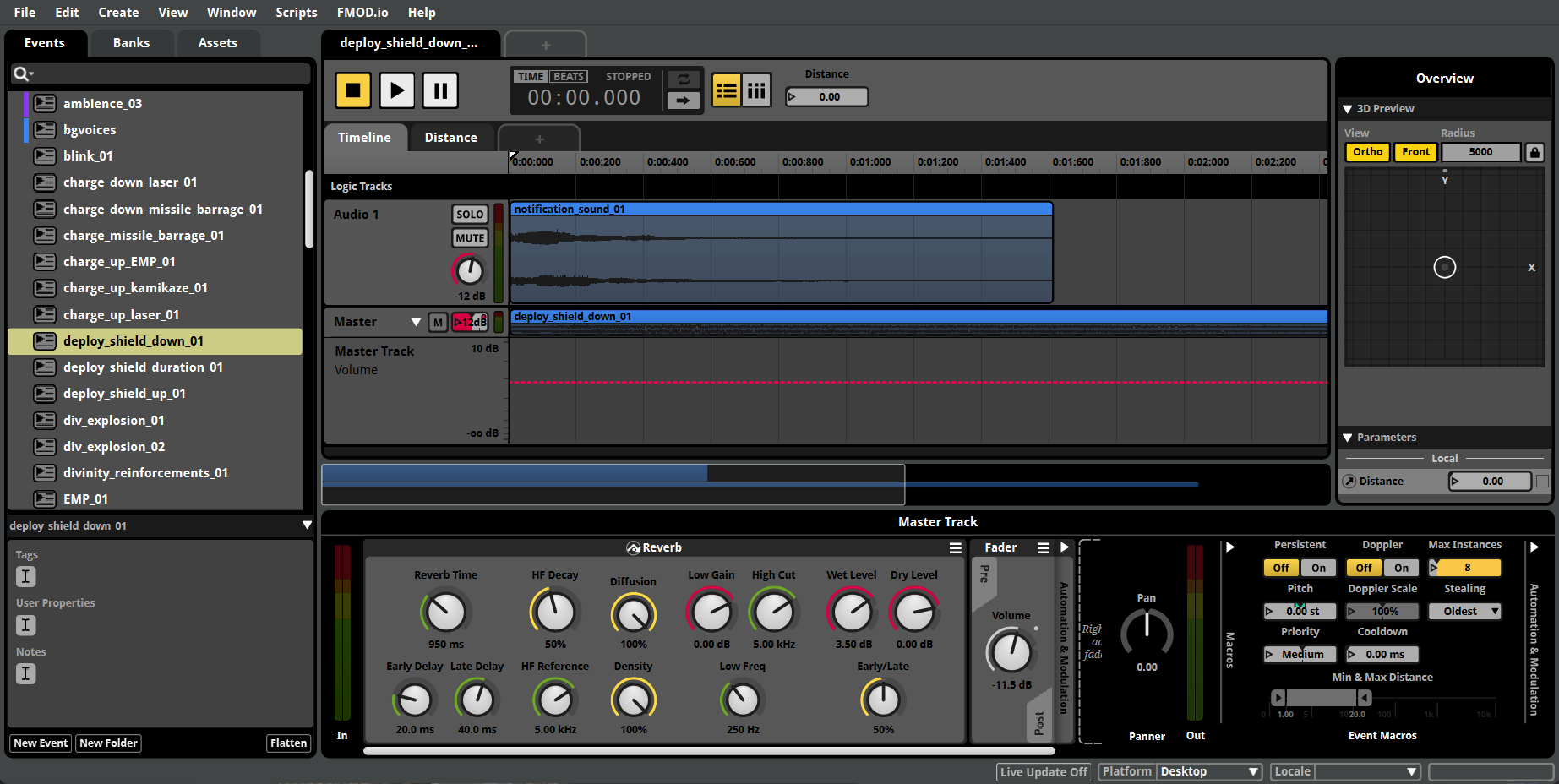Screen dimensions: 1559x784
Task: Click the Stop playback button
Action: (353, 90)
